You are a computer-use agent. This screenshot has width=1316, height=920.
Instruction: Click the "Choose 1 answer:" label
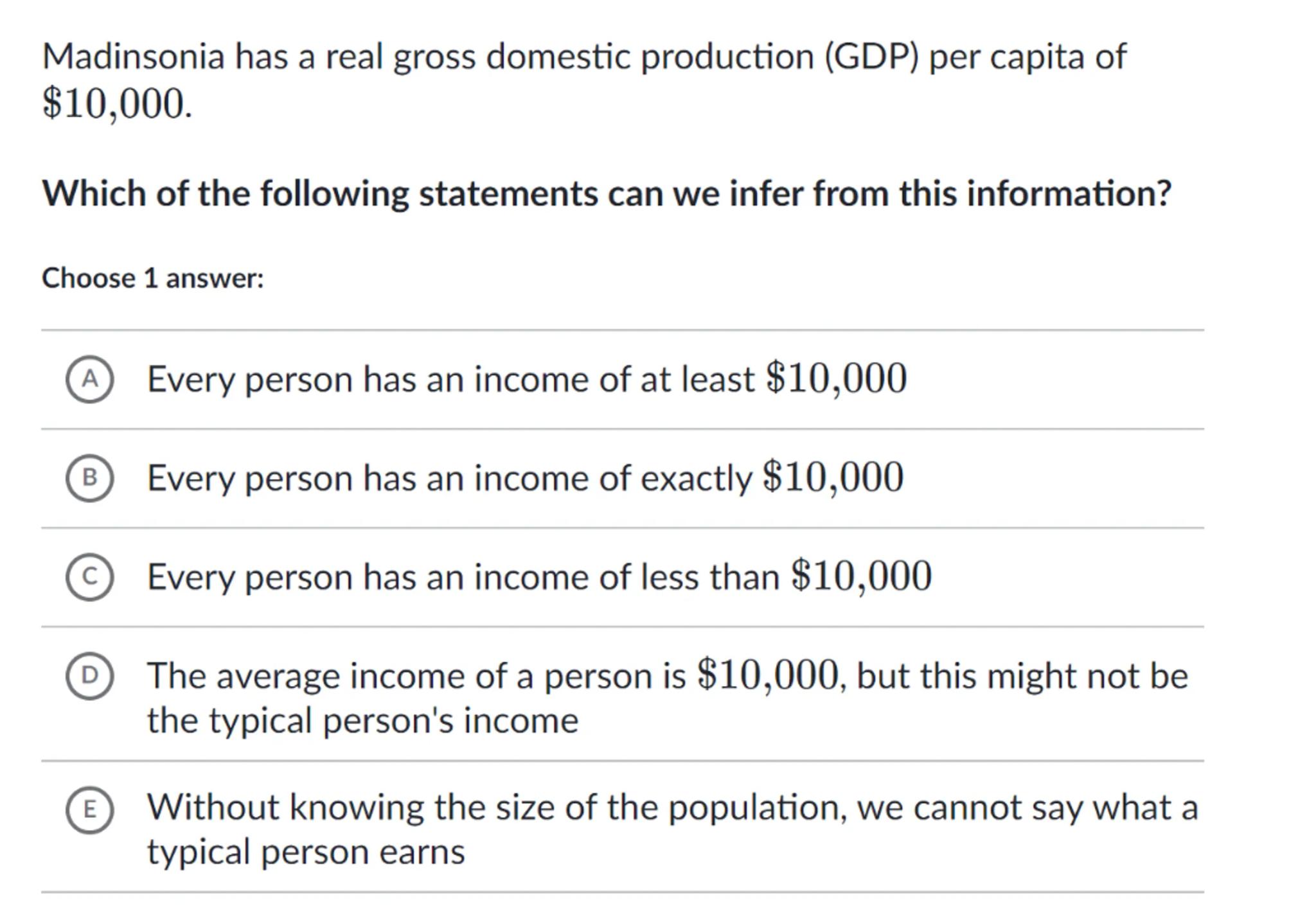(x=153, y=278)
